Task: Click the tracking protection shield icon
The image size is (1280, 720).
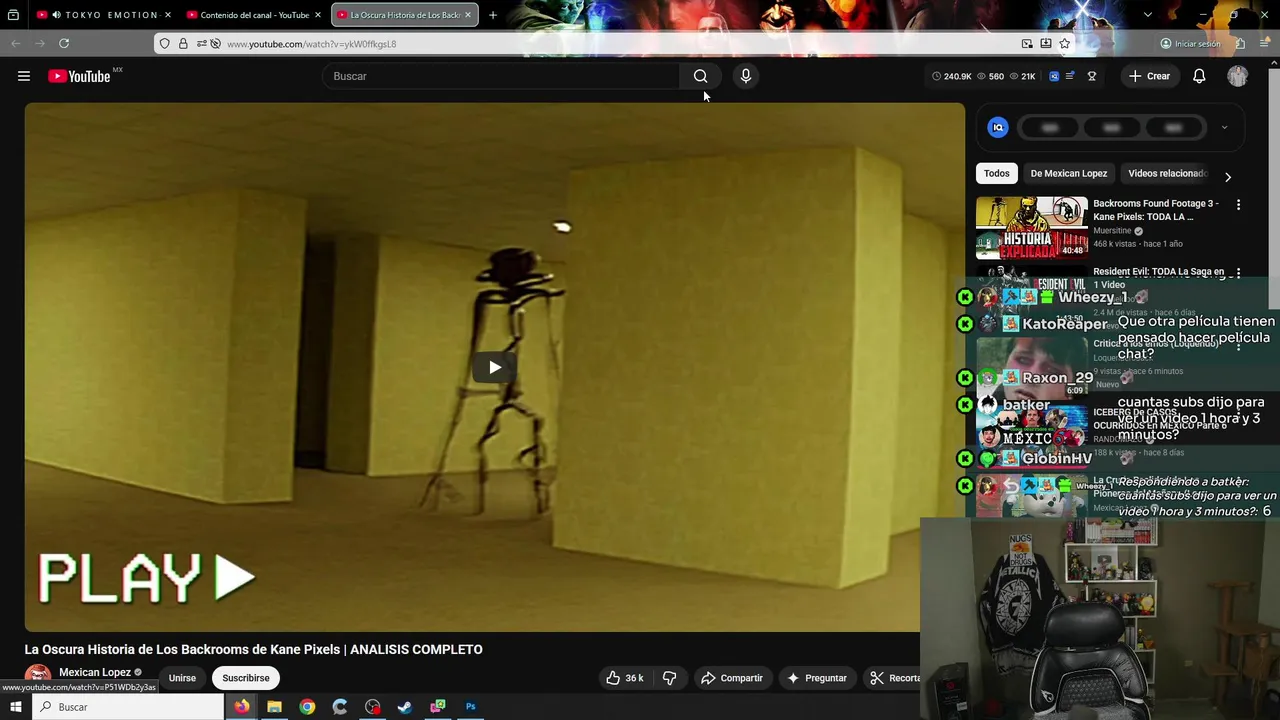Action: point(165,44)
